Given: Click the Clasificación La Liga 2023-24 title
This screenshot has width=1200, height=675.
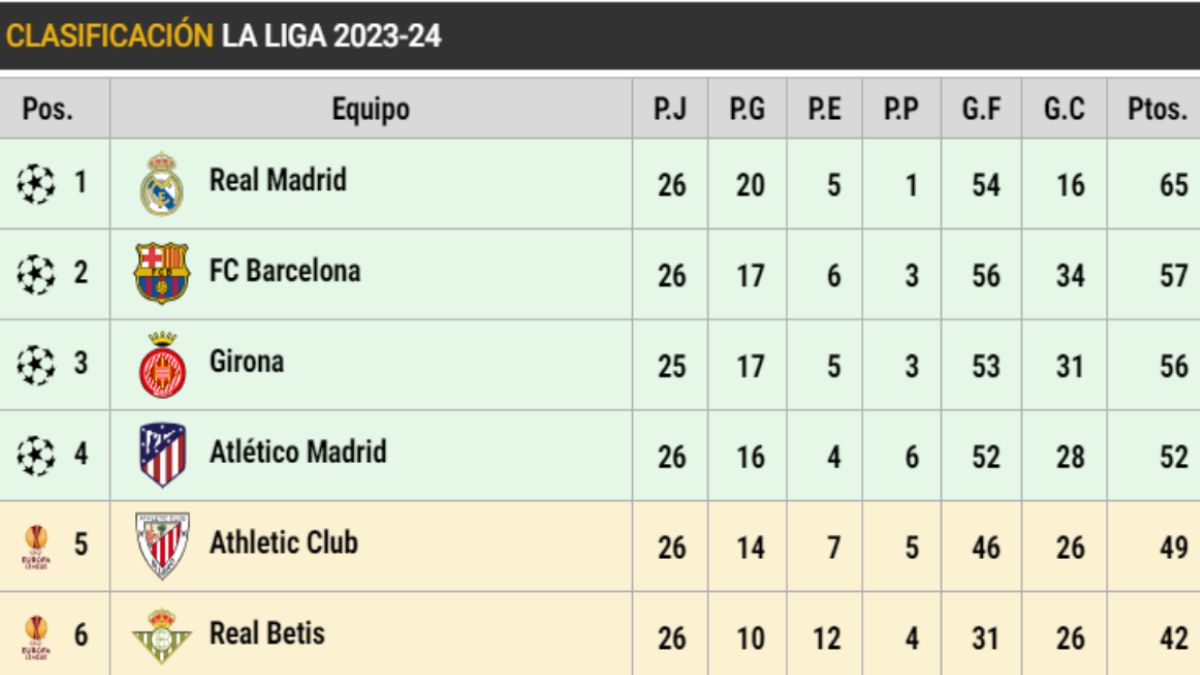Looking at the screenshot, I should (224, 36).
